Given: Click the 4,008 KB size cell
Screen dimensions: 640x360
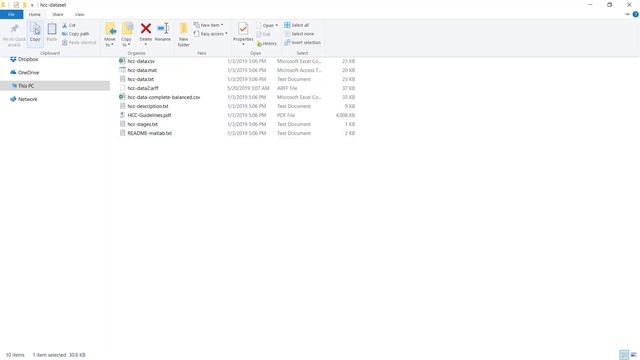Looking at the screenshot, I should tap(345, 115).
